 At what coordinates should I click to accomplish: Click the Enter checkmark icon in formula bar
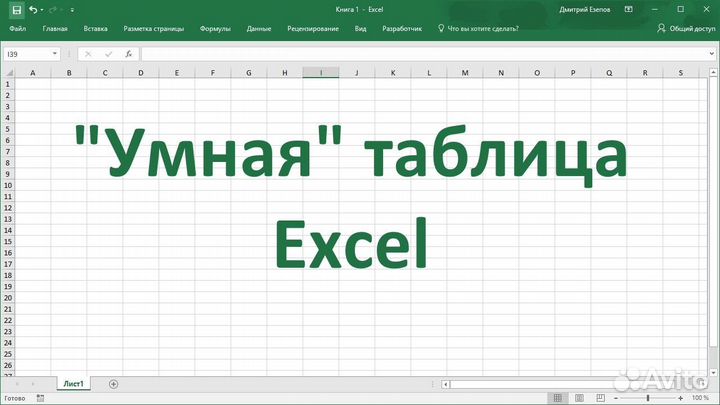[x=108, y=54]
